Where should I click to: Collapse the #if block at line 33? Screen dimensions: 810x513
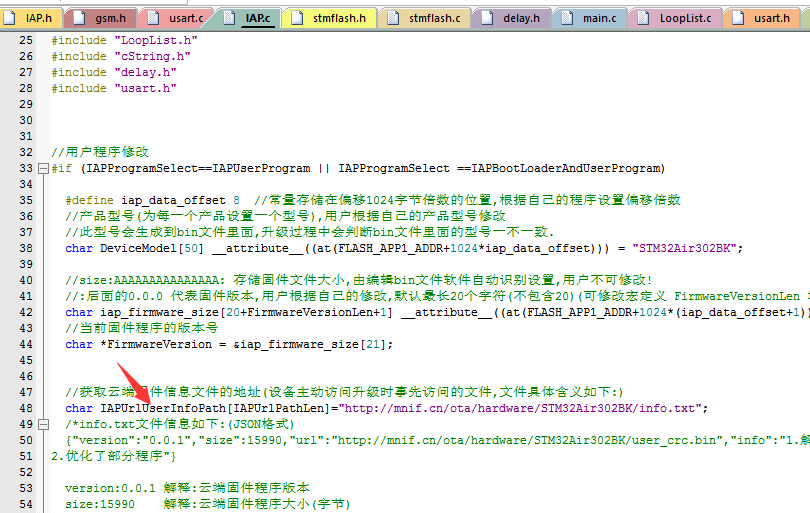point(43,168)
